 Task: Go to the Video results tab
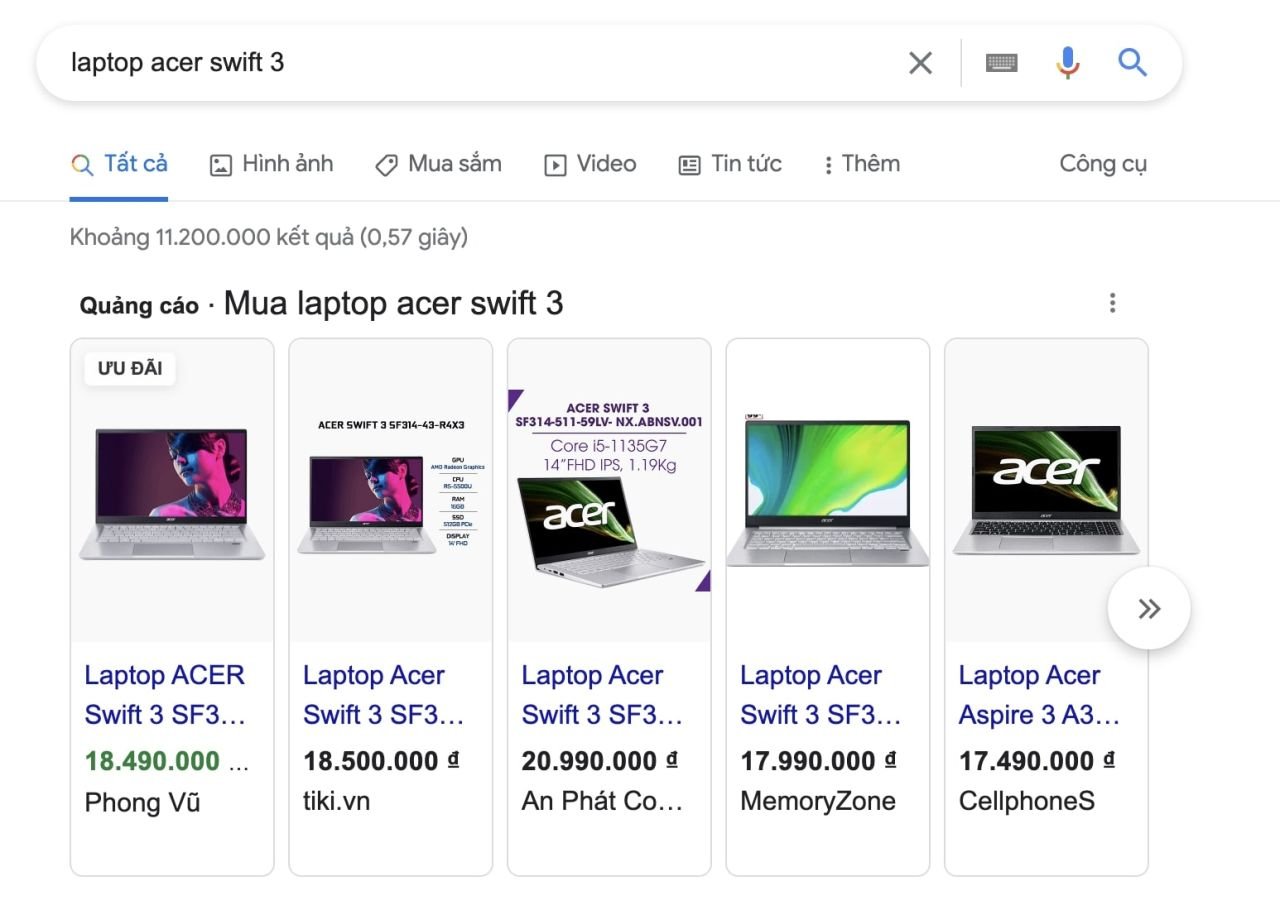coord(590,164)
